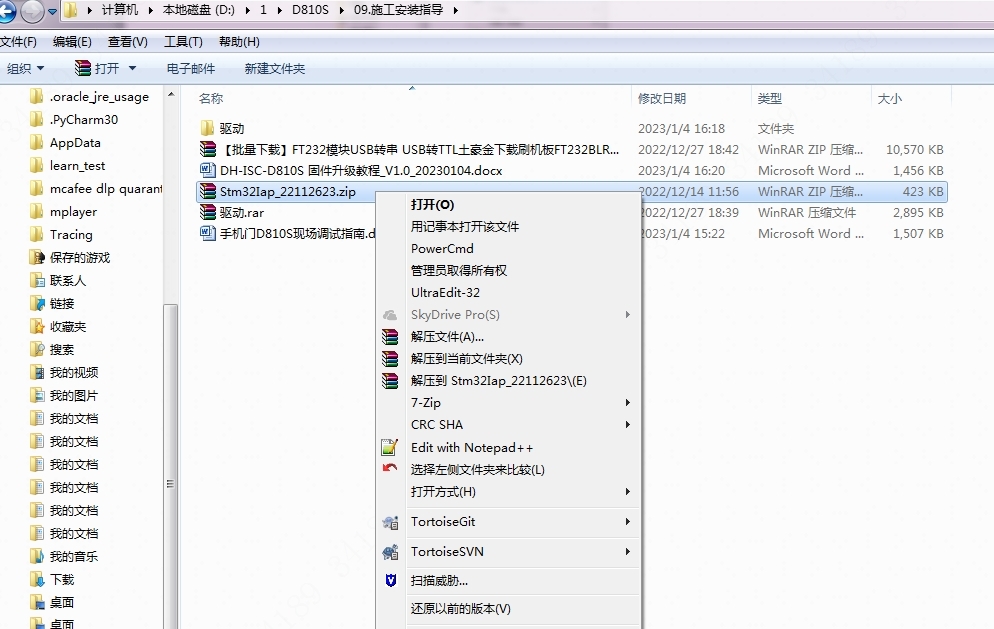Viewport: 994px width, 629px height.
Task: Choose 解压到当前文件夹(X) from context menu
Action: point(466,359)
